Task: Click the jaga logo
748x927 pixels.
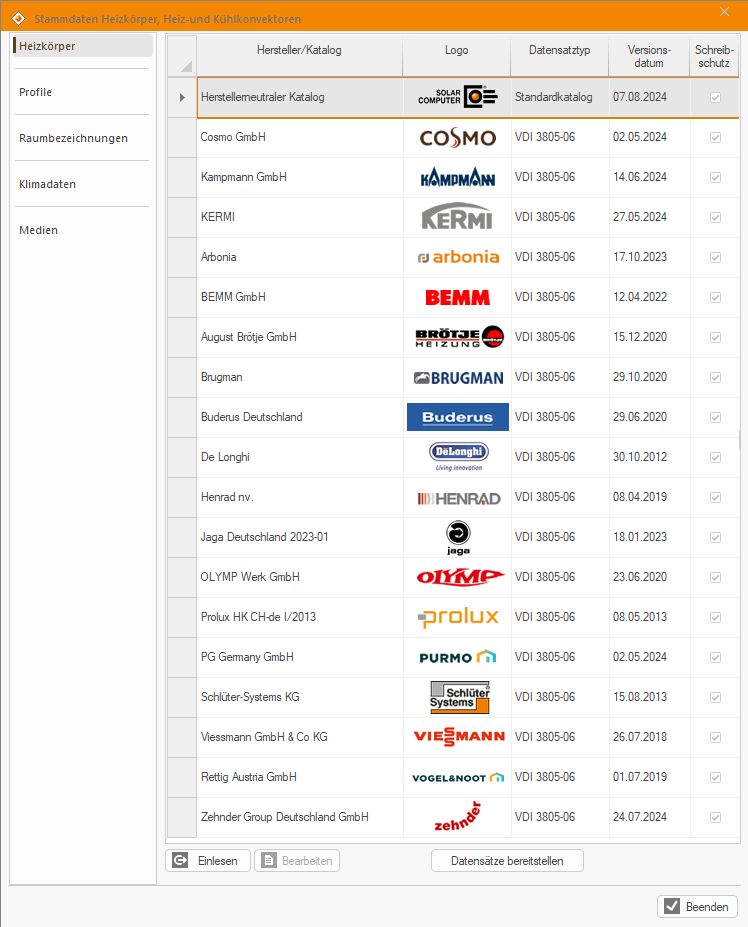Action: click(458, 537)
